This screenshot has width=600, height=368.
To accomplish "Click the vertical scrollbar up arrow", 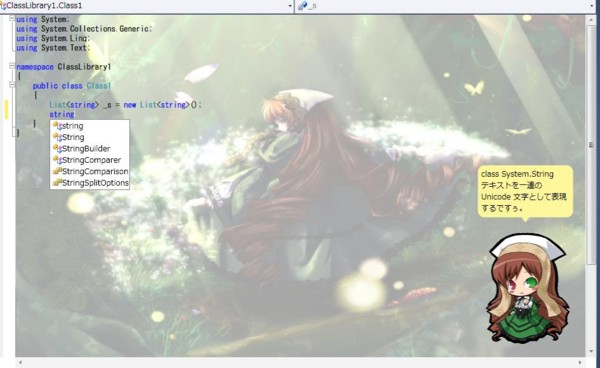I will pos(592,20).
